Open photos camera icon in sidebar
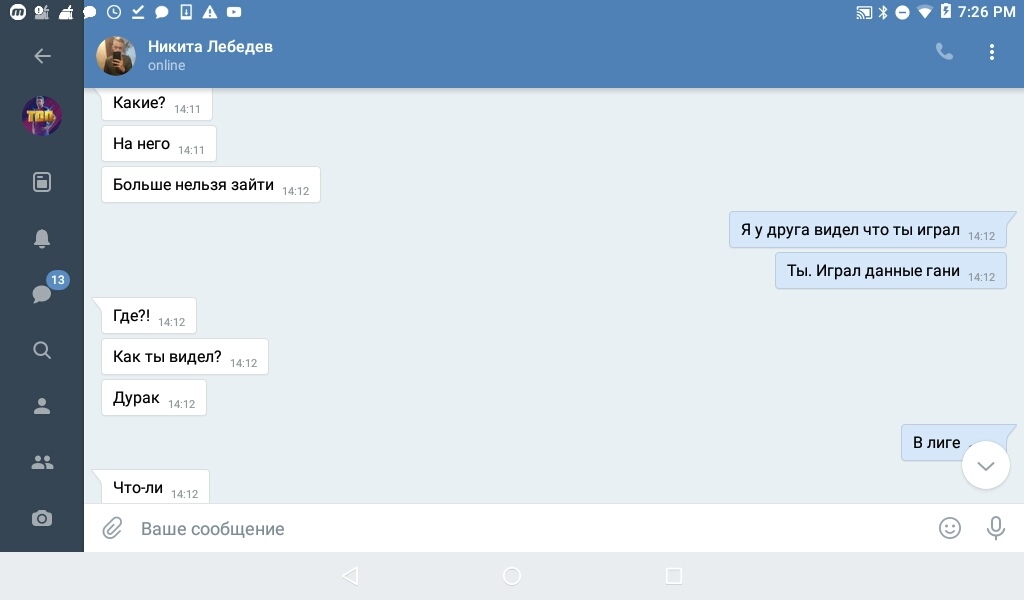1024x600 pixels. pos(42,518)
